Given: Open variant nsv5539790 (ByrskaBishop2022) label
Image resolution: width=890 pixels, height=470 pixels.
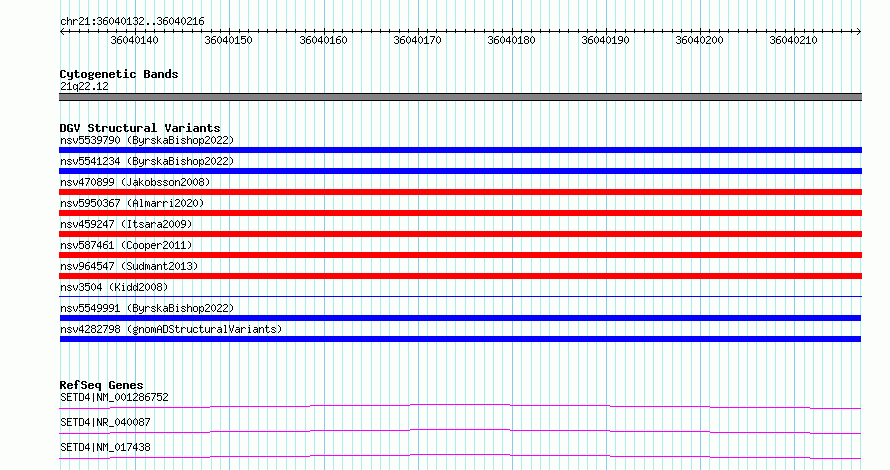Looking at the screenshot, I should point(147,140).
